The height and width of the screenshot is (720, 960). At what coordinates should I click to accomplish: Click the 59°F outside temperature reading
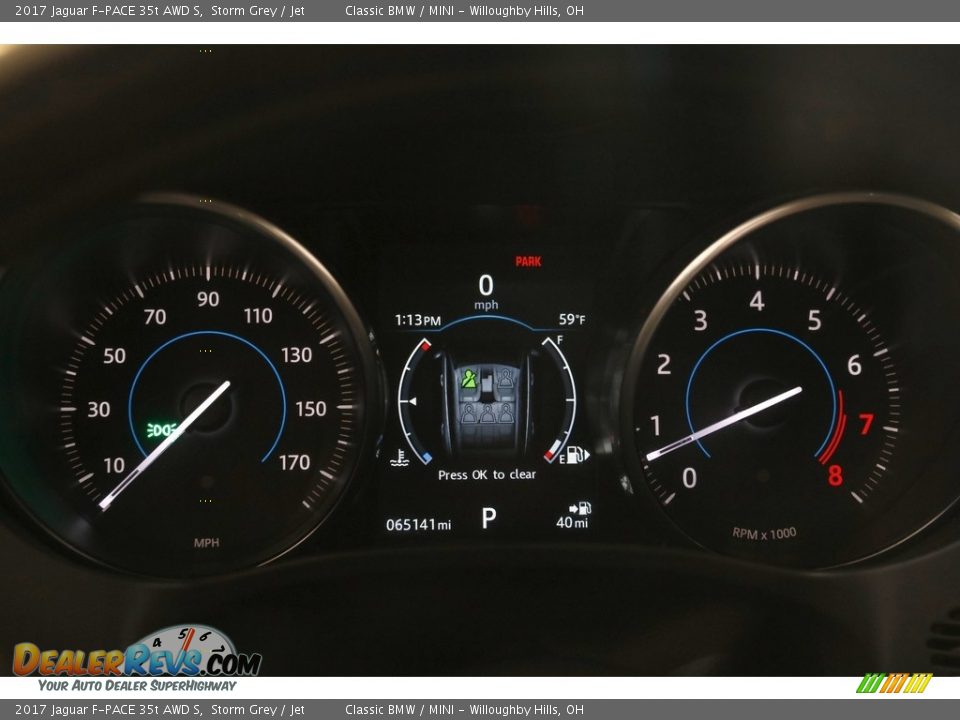coord(572,319)
